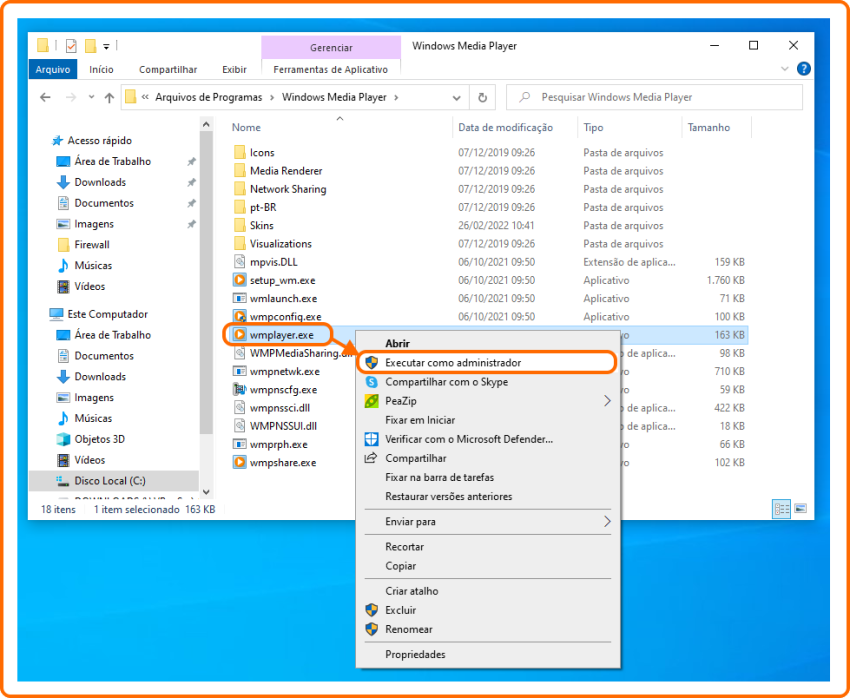Image resolution: width=850 pixels, height=698 pixels.
Task: Sort by the Tamanho column header
Action: [x=709, y=127]
